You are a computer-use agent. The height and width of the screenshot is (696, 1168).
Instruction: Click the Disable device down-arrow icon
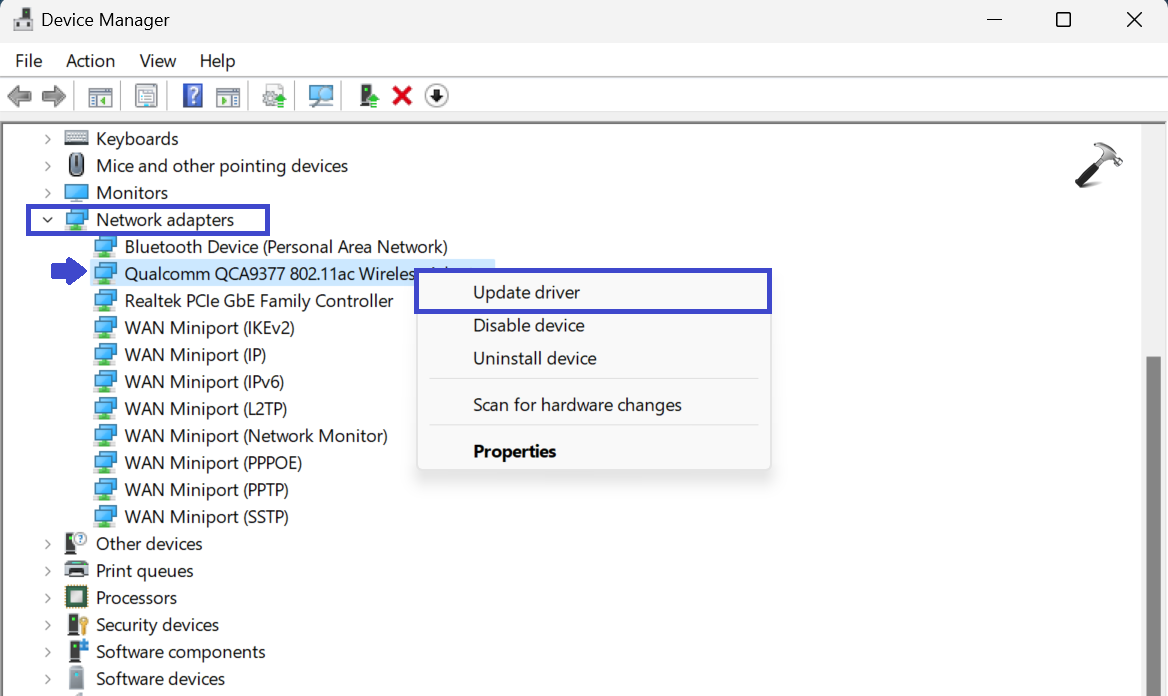pos(436,96)
